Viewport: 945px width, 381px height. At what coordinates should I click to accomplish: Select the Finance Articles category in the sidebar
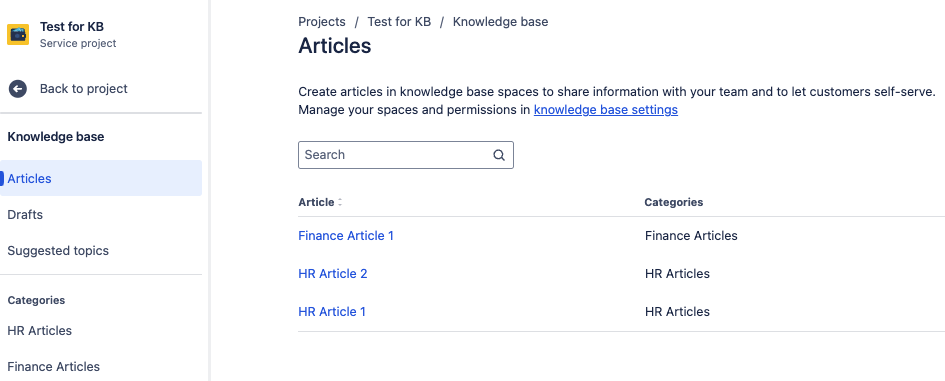(54, 367)
